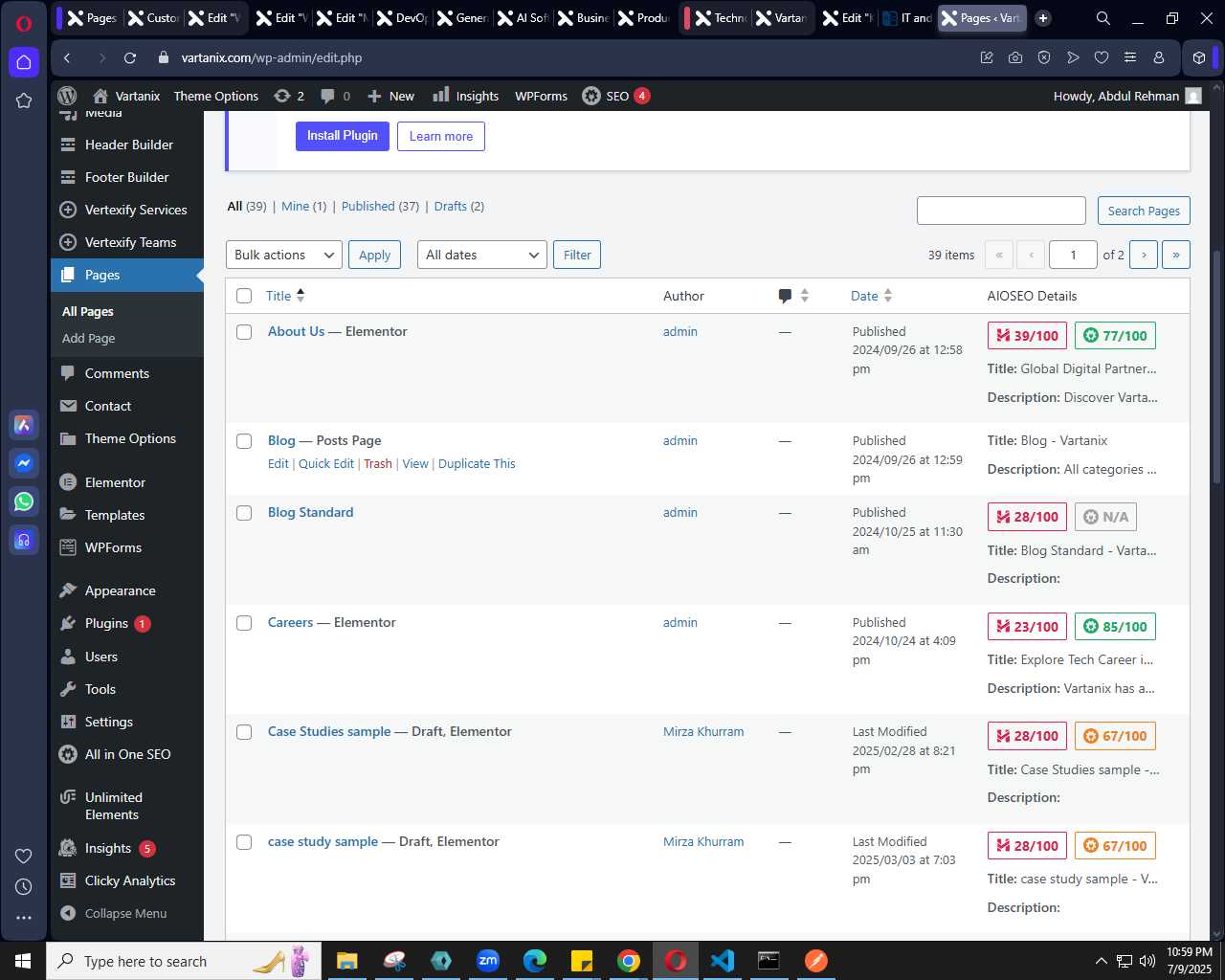Open the Opera profile account icon
This screenshot has width=1225, height=980.
[x=1159, y=57]
